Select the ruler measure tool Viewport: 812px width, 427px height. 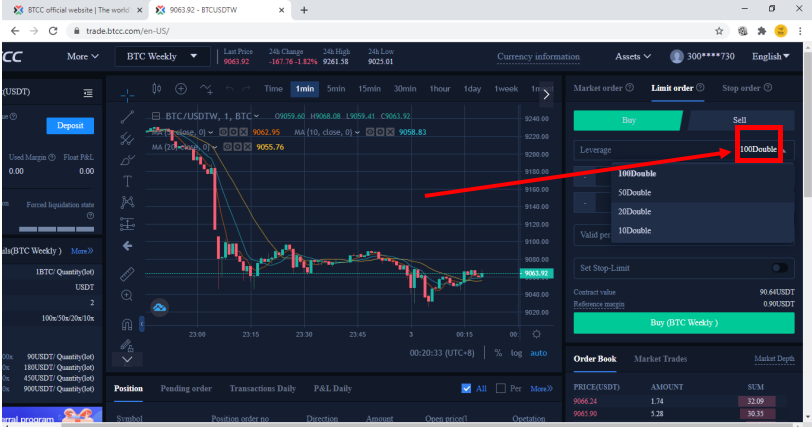[127, 274]
